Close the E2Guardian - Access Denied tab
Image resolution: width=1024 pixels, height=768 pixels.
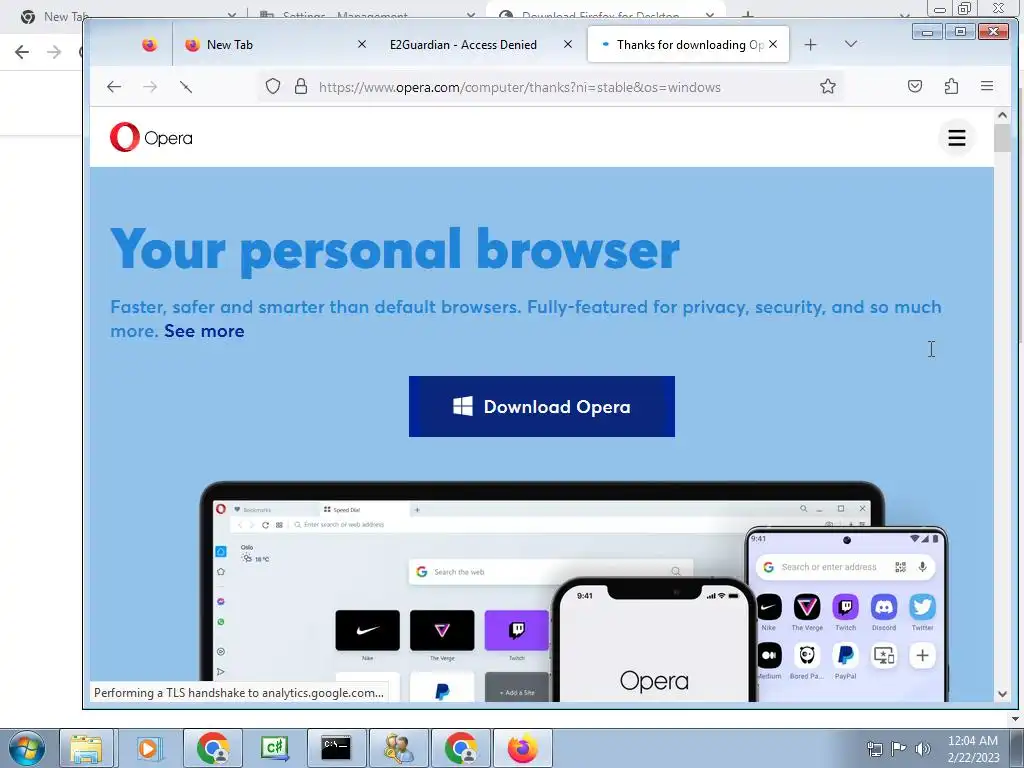568,44
